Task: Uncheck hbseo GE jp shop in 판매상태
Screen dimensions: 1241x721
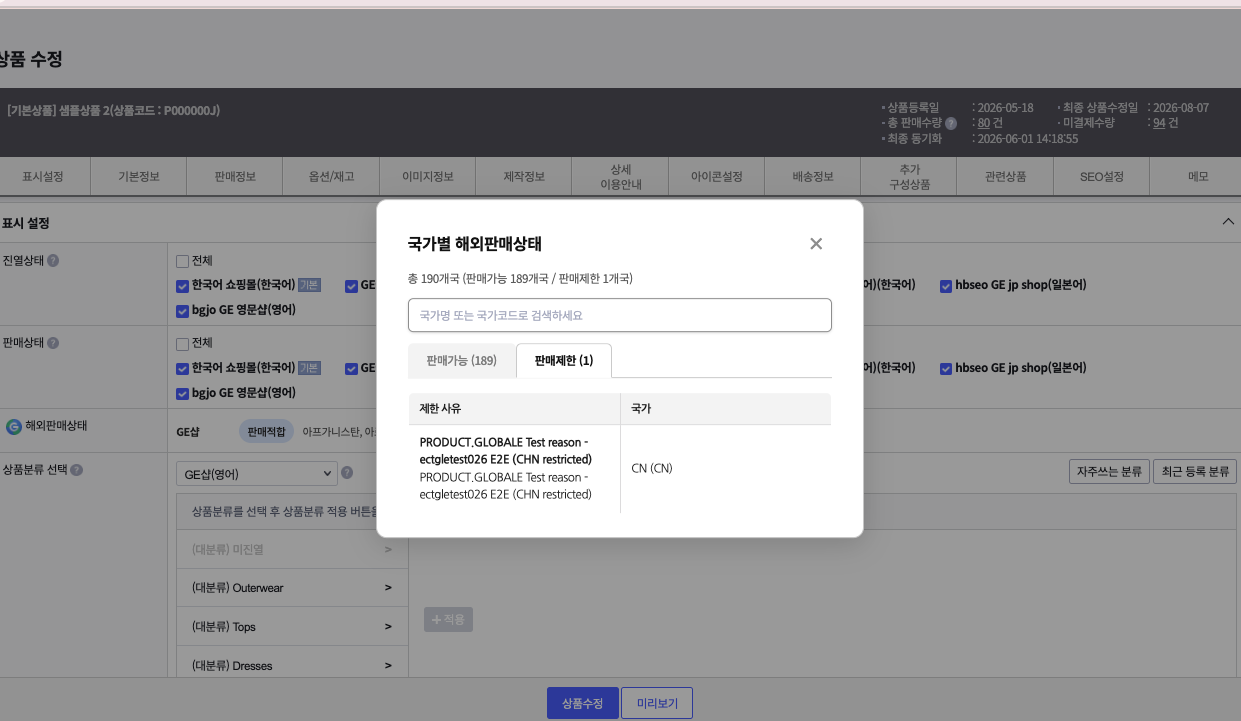Action: tap(946, 368)
